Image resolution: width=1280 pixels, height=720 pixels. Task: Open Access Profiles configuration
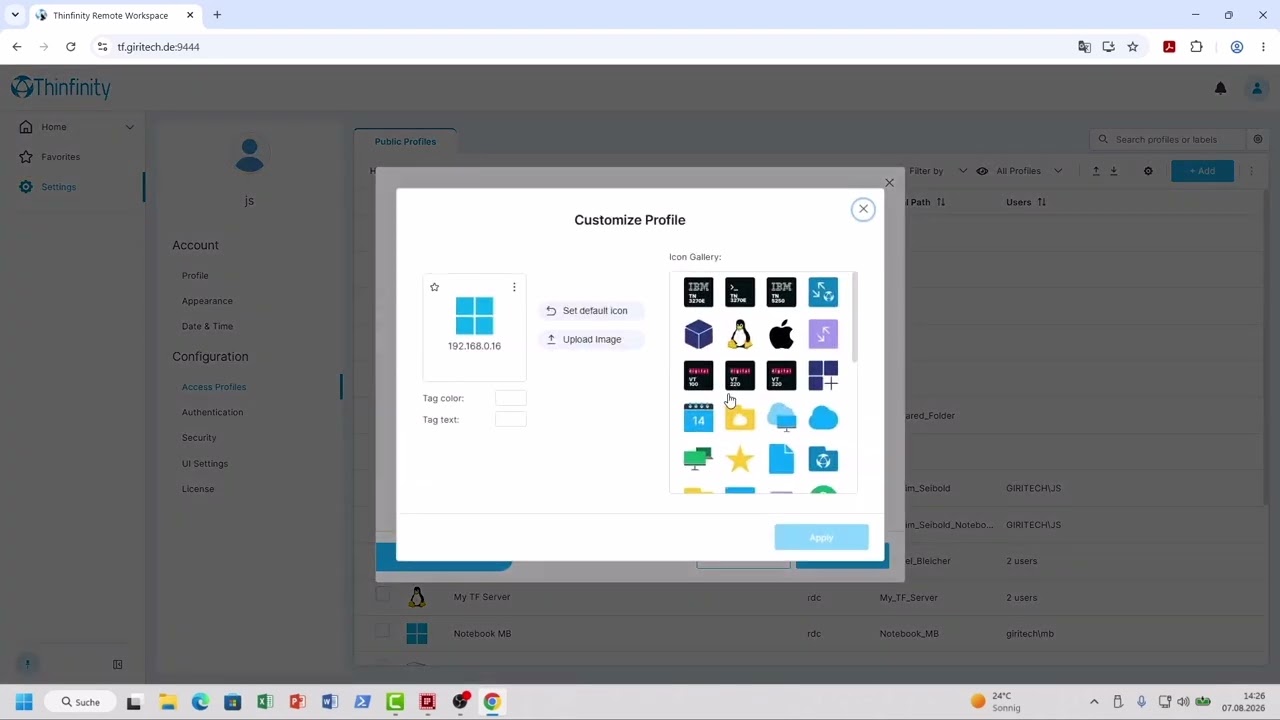(x=214, y=387)
